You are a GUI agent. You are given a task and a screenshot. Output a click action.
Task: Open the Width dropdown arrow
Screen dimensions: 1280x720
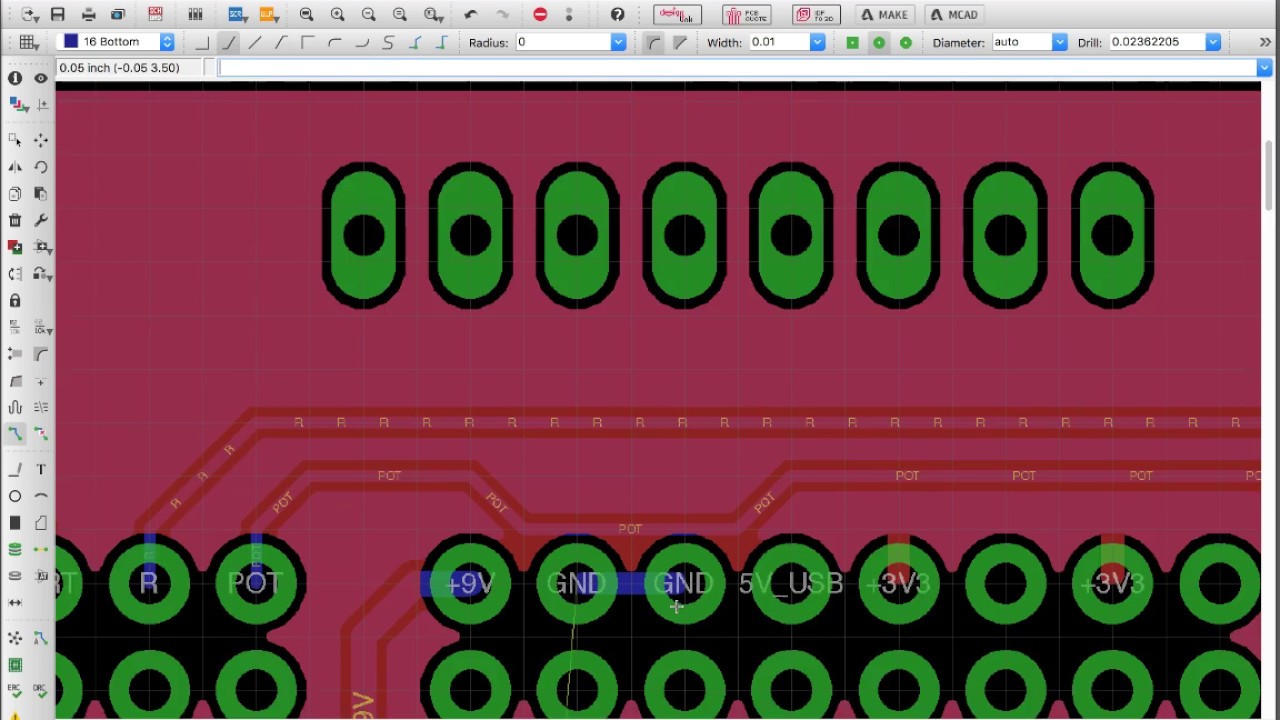(x=817, y=42)
